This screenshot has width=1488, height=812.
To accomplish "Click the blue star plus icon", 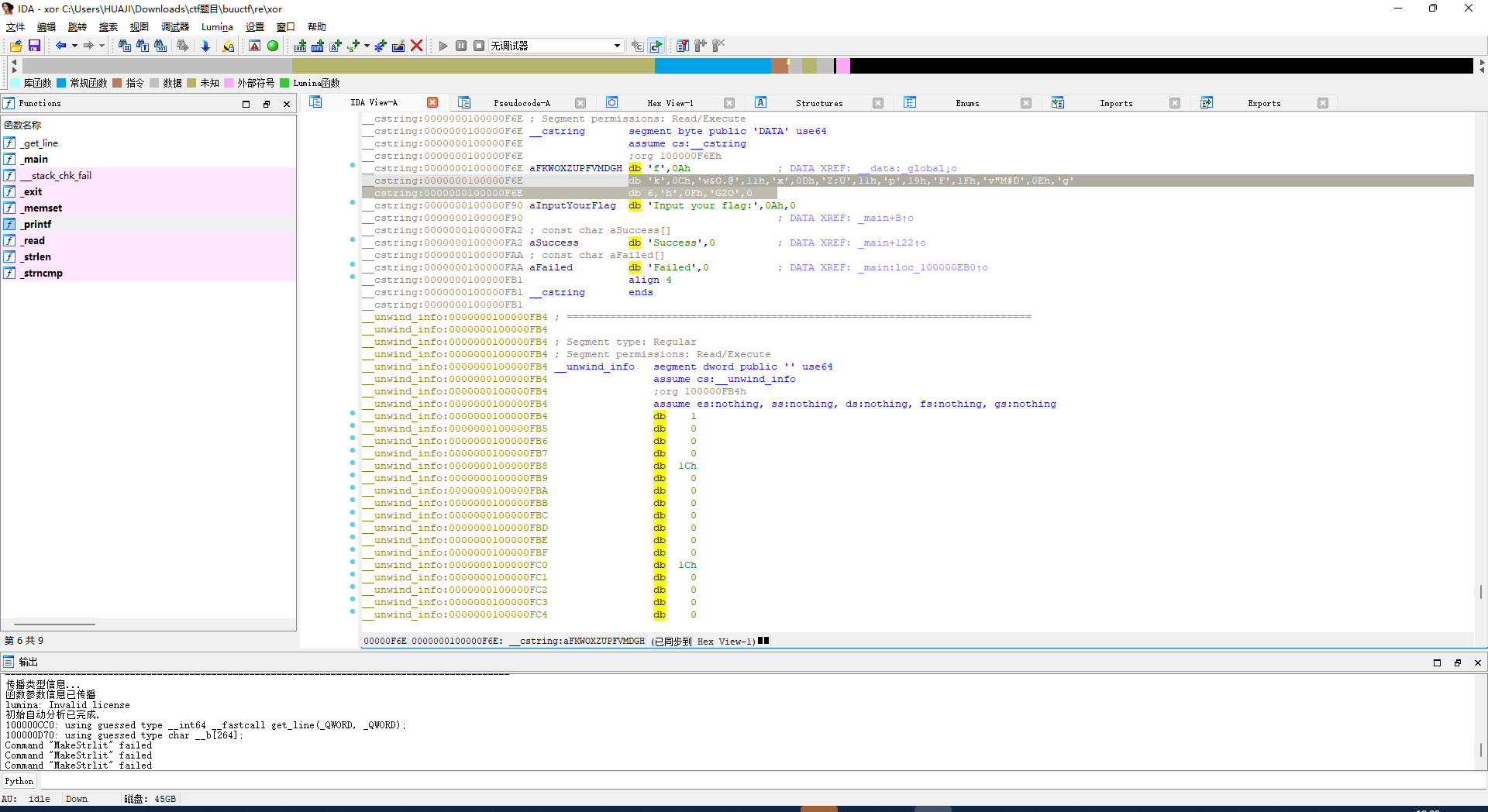I will [x=381, y=46].
